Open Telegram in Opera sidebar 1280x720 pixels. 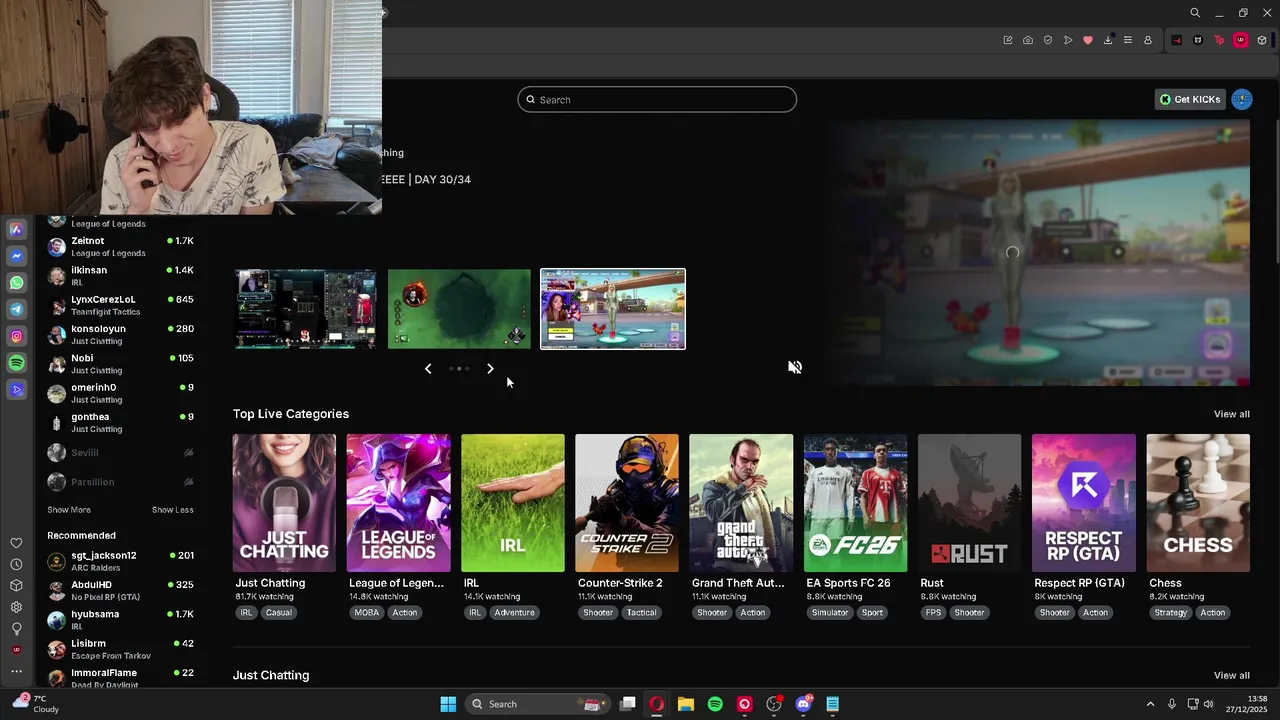[x=16, y=310]
